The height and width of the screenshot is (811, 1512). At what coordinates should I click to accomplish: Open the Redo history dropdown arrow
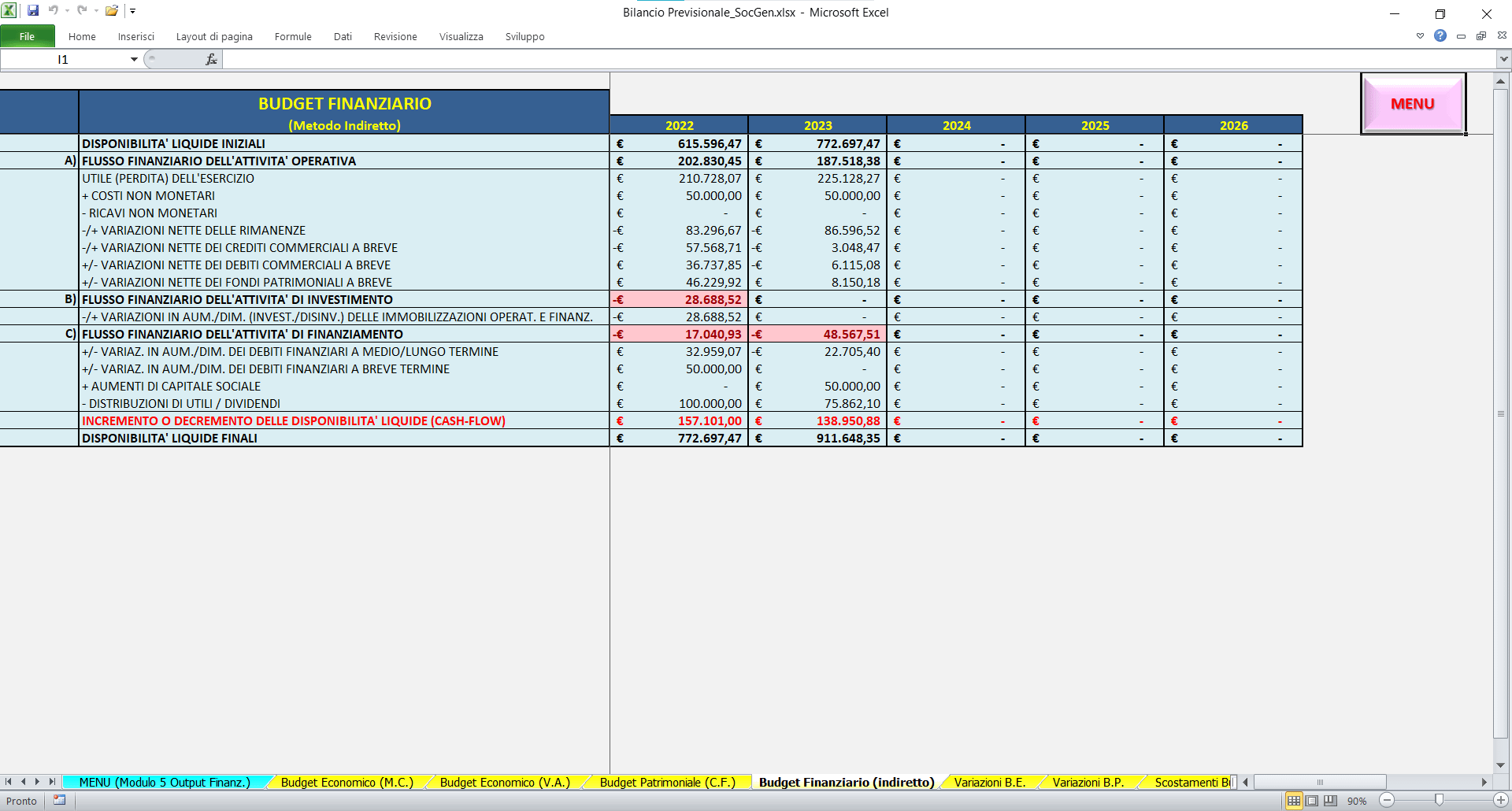pos(96,11)
